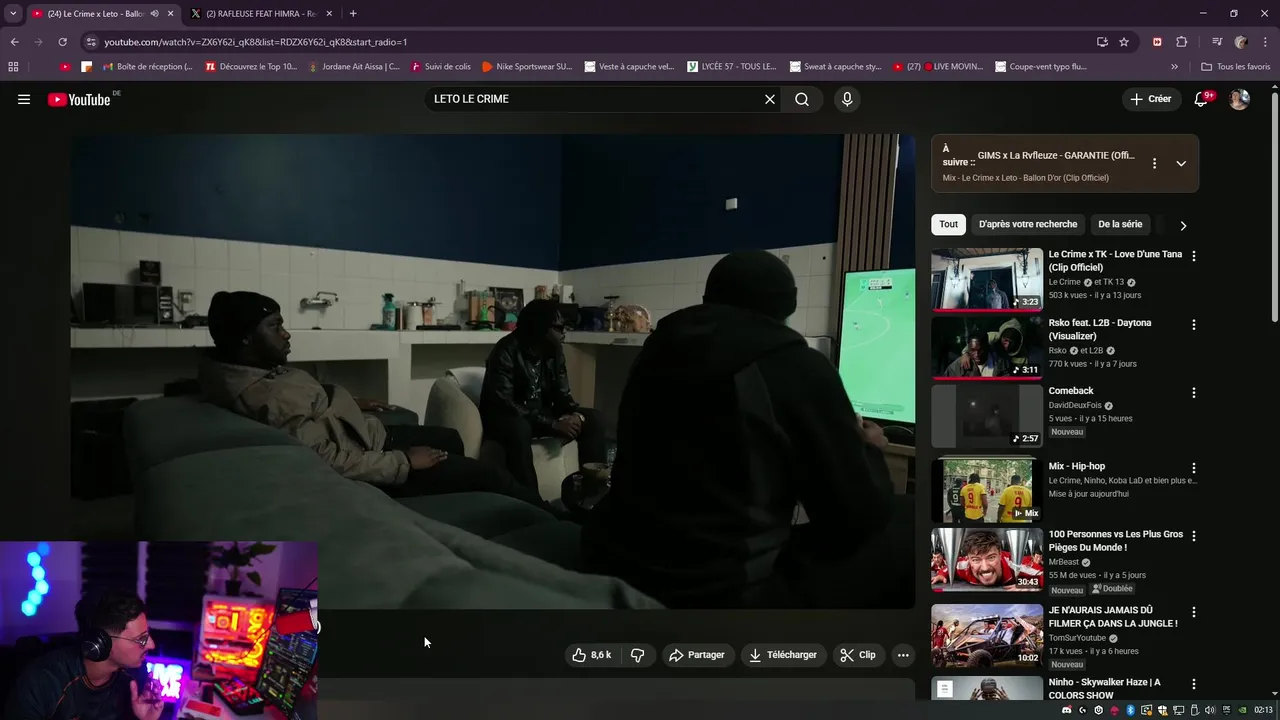Select the Tout filter chip
The width and height of the screenshot is (1280, 720).
click(x=948, y=224)
